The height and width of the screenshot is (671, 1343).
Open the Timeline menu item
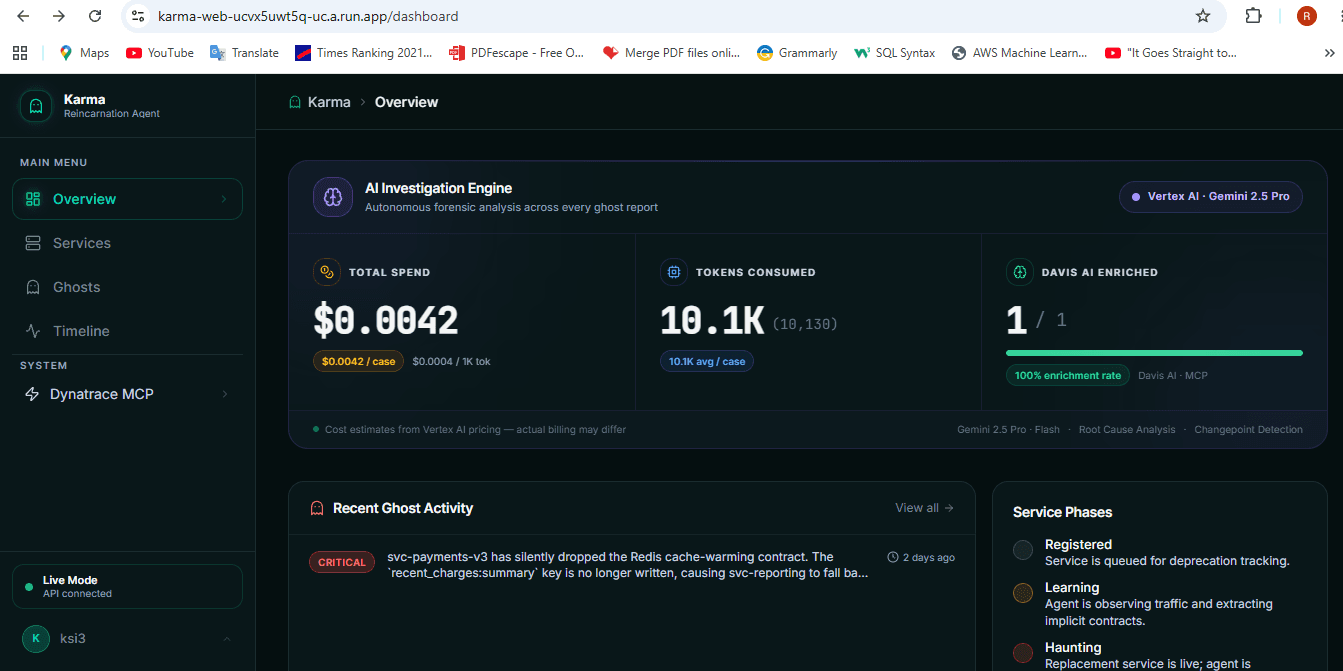[x=127, y=331]
